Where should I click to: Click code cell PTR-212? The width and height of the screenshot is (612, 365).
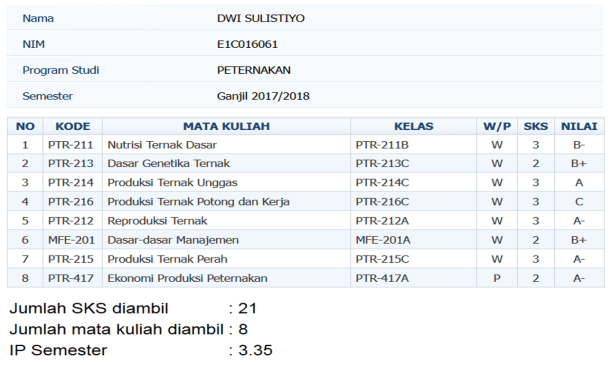(x=71, y=221)
